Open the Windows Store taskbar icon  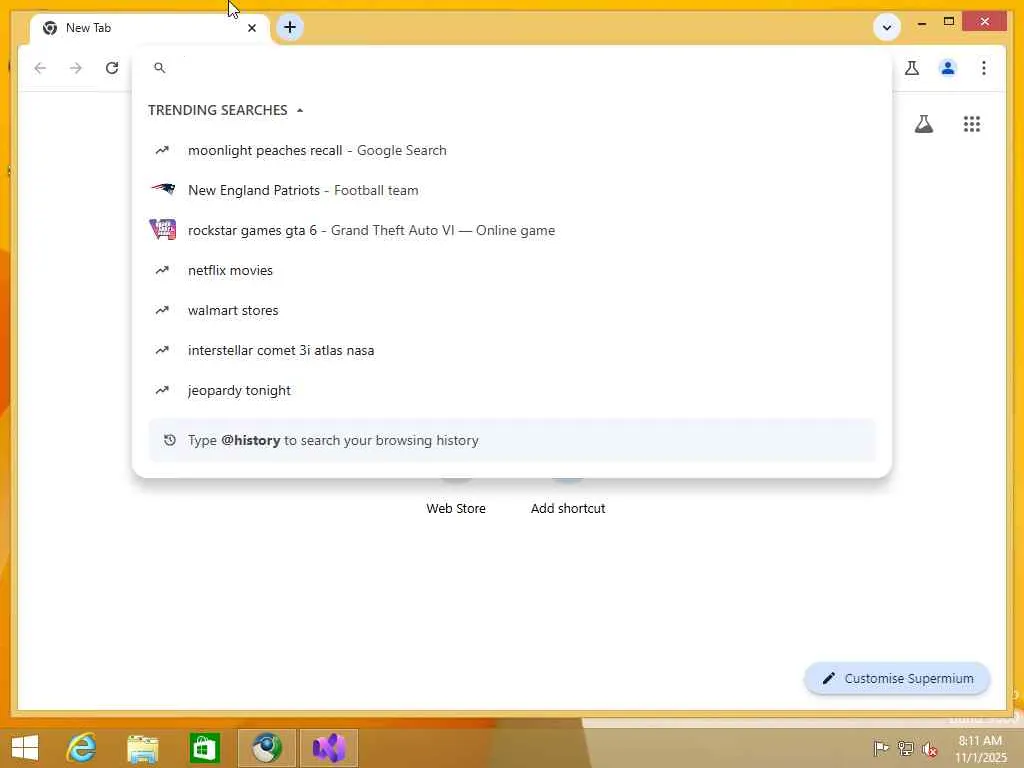[204, 748]
